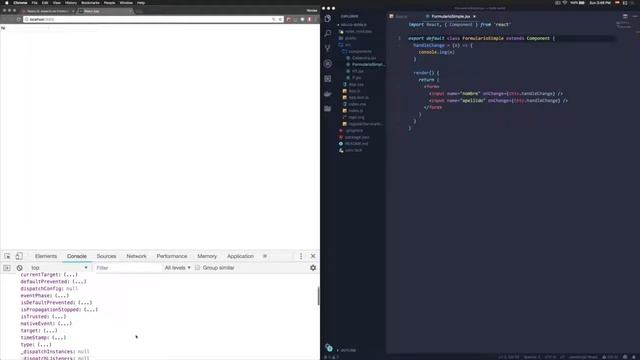Viewport: 640px width, 360px height.
Task: Switch to the Application tab
Action: (240, 256)
